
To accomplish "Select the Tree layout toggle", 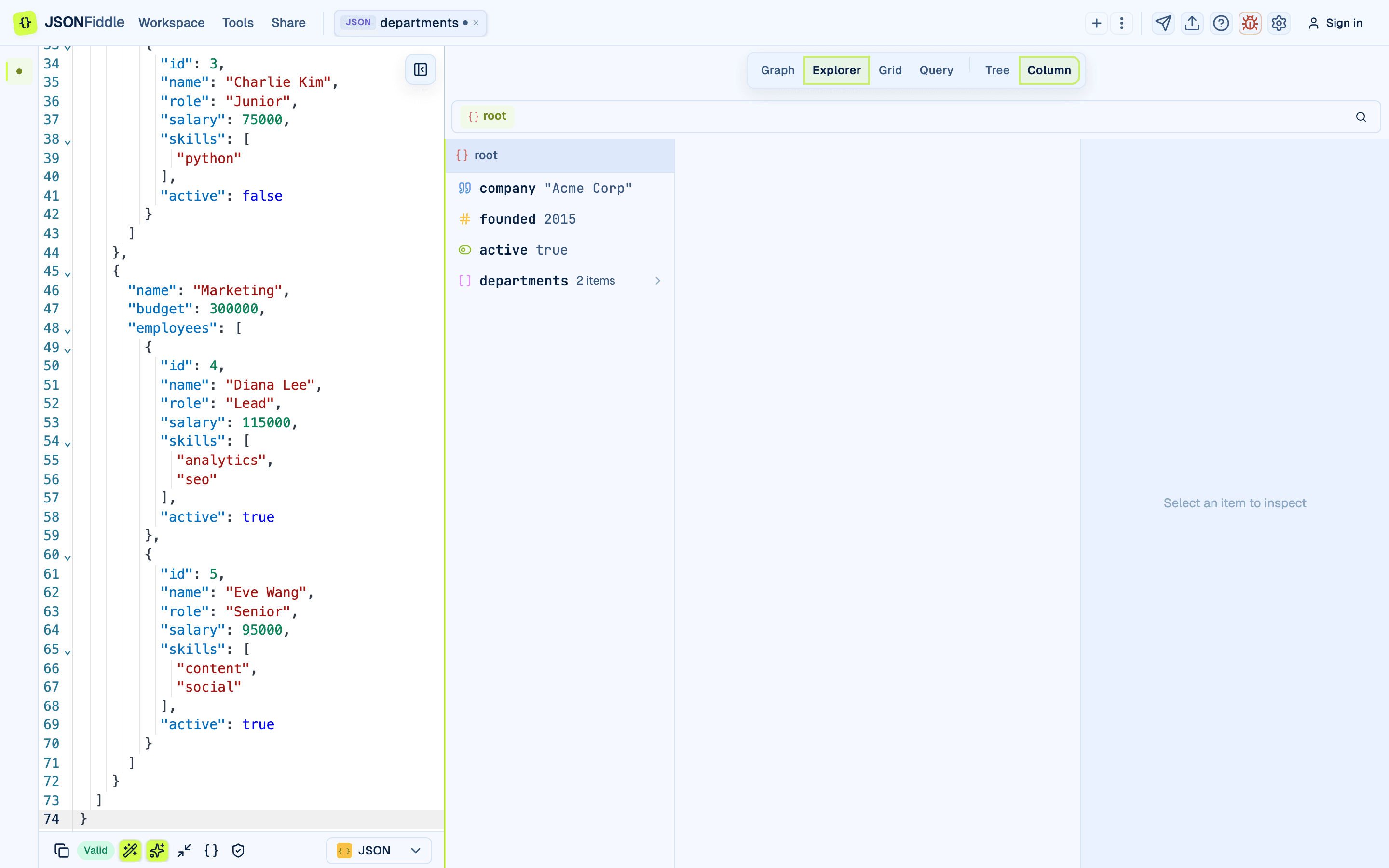I will click(x=997, y=70).
